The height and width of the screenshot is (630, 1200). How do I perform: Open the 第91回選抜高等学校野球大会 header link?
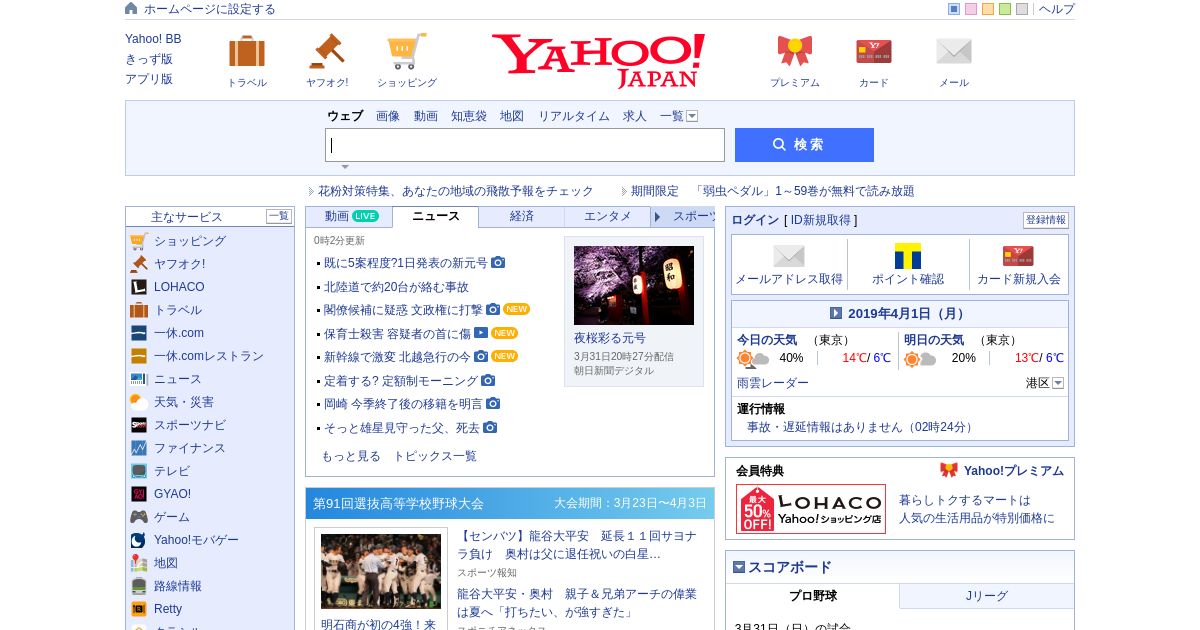398,503
